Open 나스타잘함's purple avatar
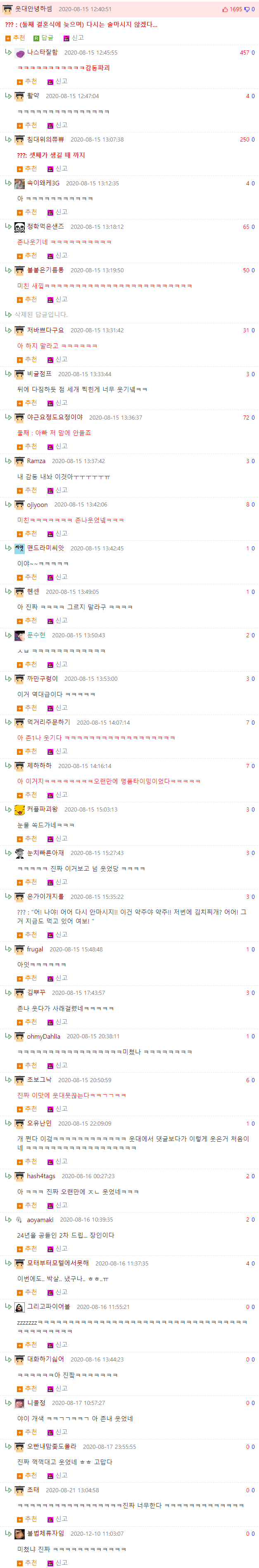The height and width of the screenshot is (1568, 259). pos(19,53)
